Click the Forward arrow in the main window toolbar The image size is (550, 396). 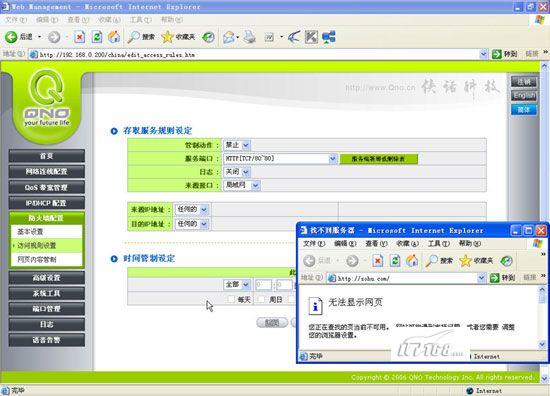coord(54,37)
